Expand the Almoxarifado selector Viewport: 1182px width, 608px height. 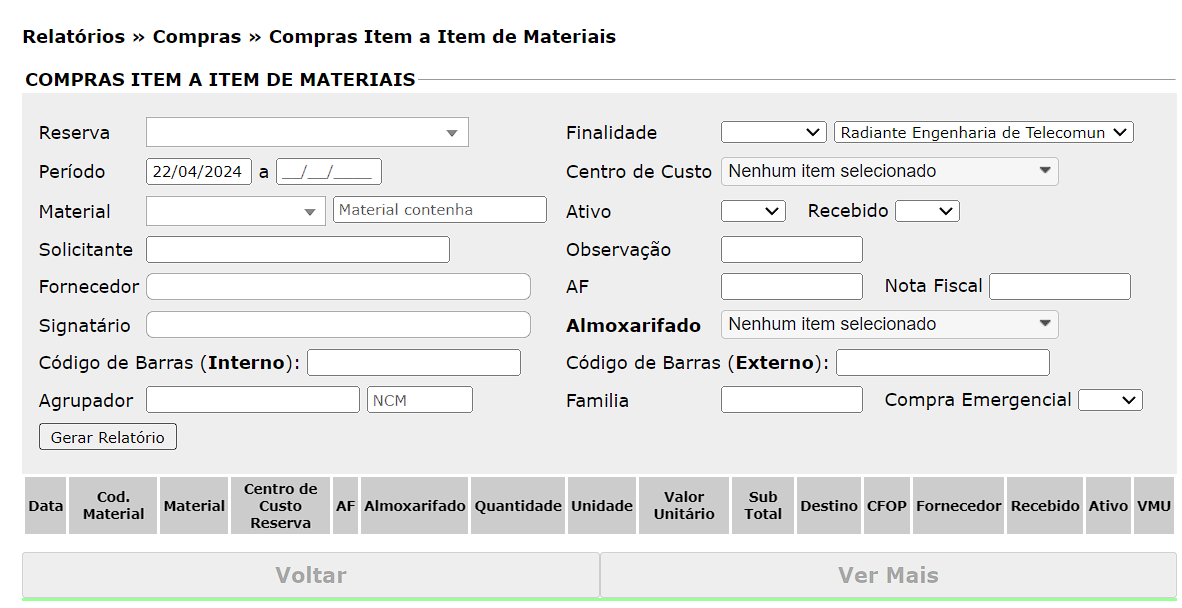tap(889, 324)
